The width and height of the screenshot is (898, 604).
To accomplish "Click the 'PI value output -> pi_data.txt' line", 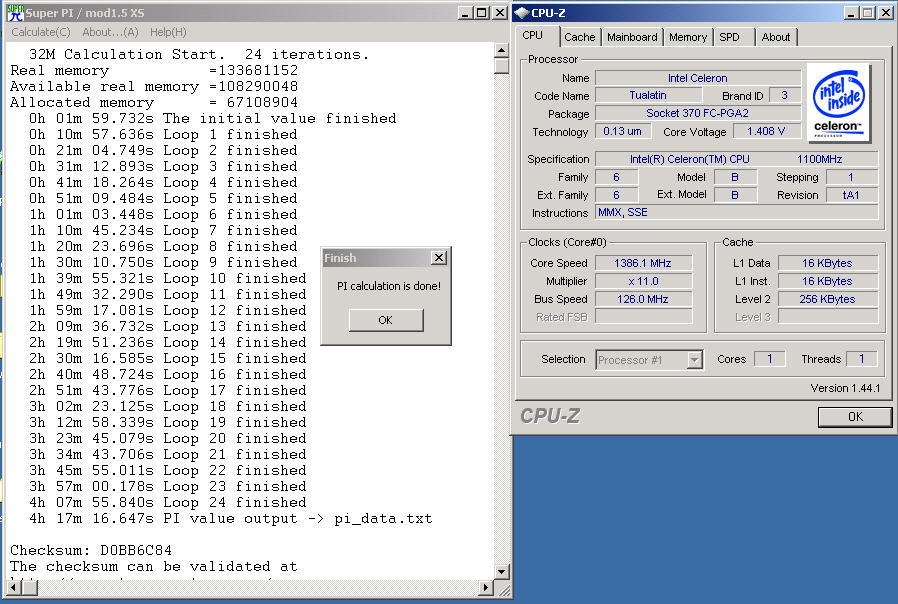I will coord(231,519).
